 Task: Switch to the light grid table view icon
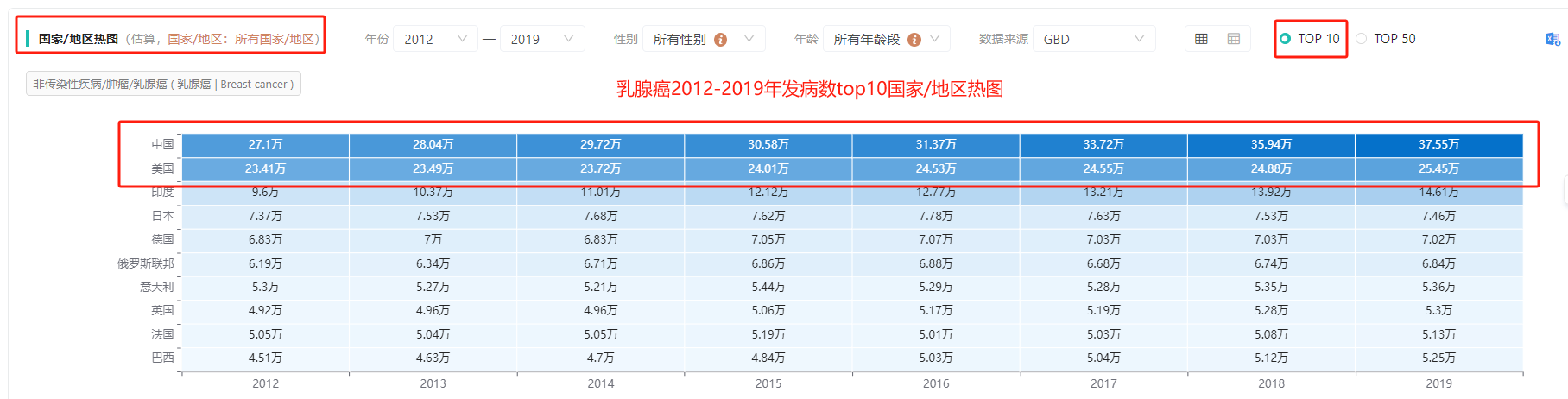[x=1234, y=39]
